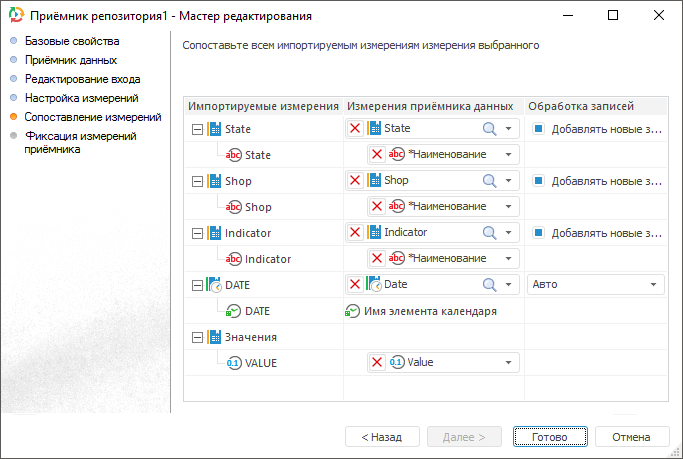Clear the State dimension mapping red X
This screenshot has width=683, height=459.
355,128
